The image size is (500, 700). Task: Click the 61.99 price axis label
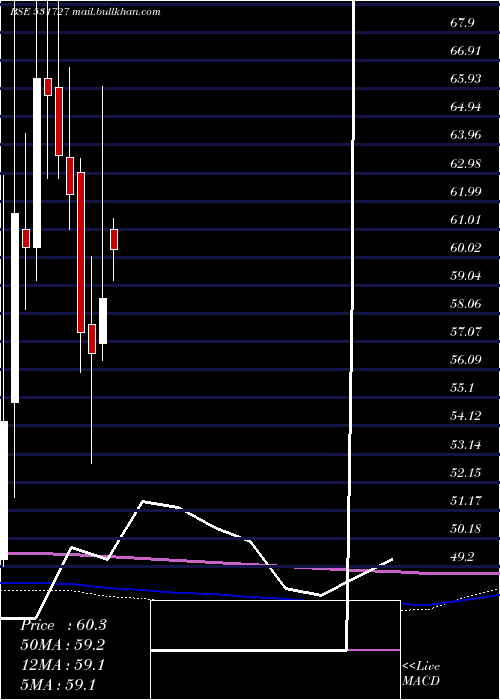coord(466,192)
